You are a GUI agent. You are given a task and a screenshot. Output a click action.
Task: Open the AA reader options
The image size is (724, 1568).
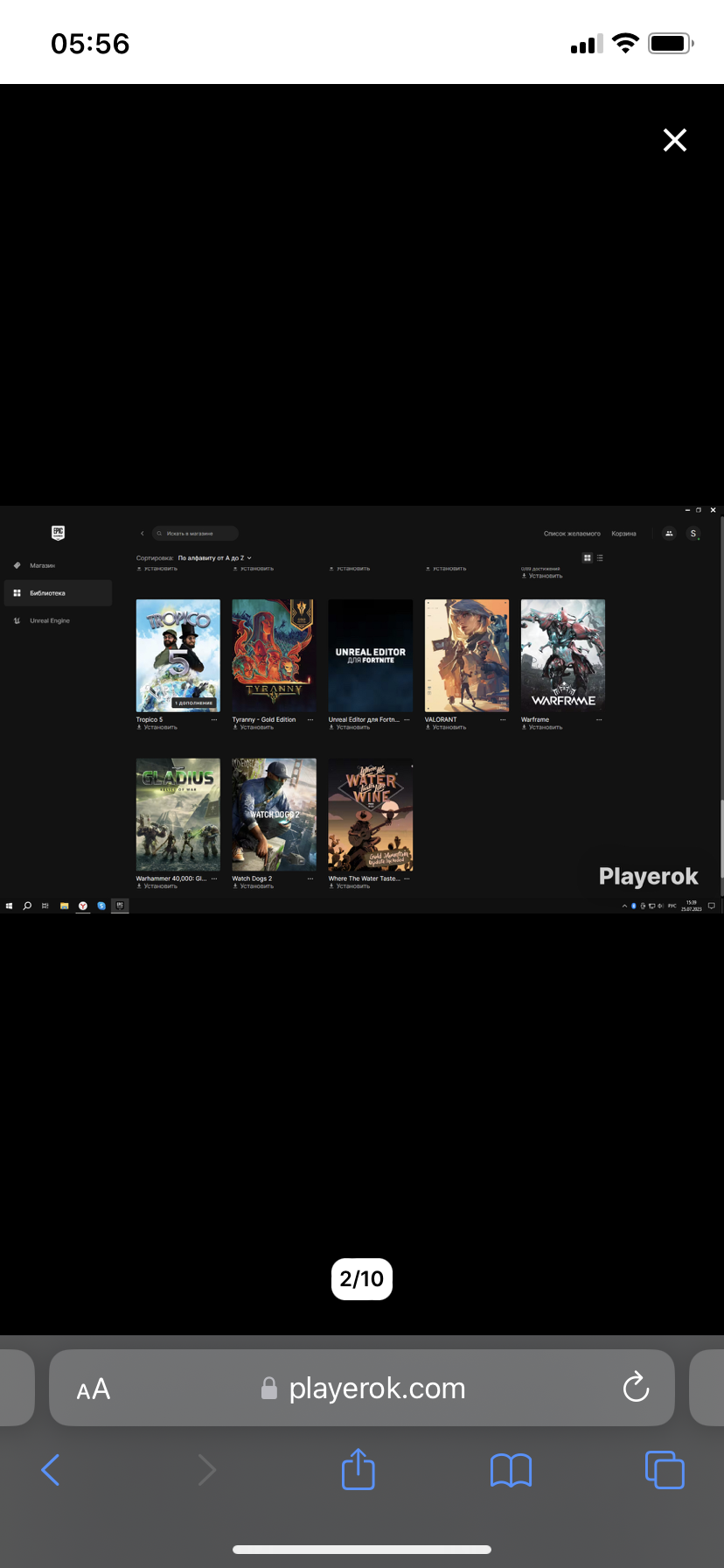[x=94, y=1389]
